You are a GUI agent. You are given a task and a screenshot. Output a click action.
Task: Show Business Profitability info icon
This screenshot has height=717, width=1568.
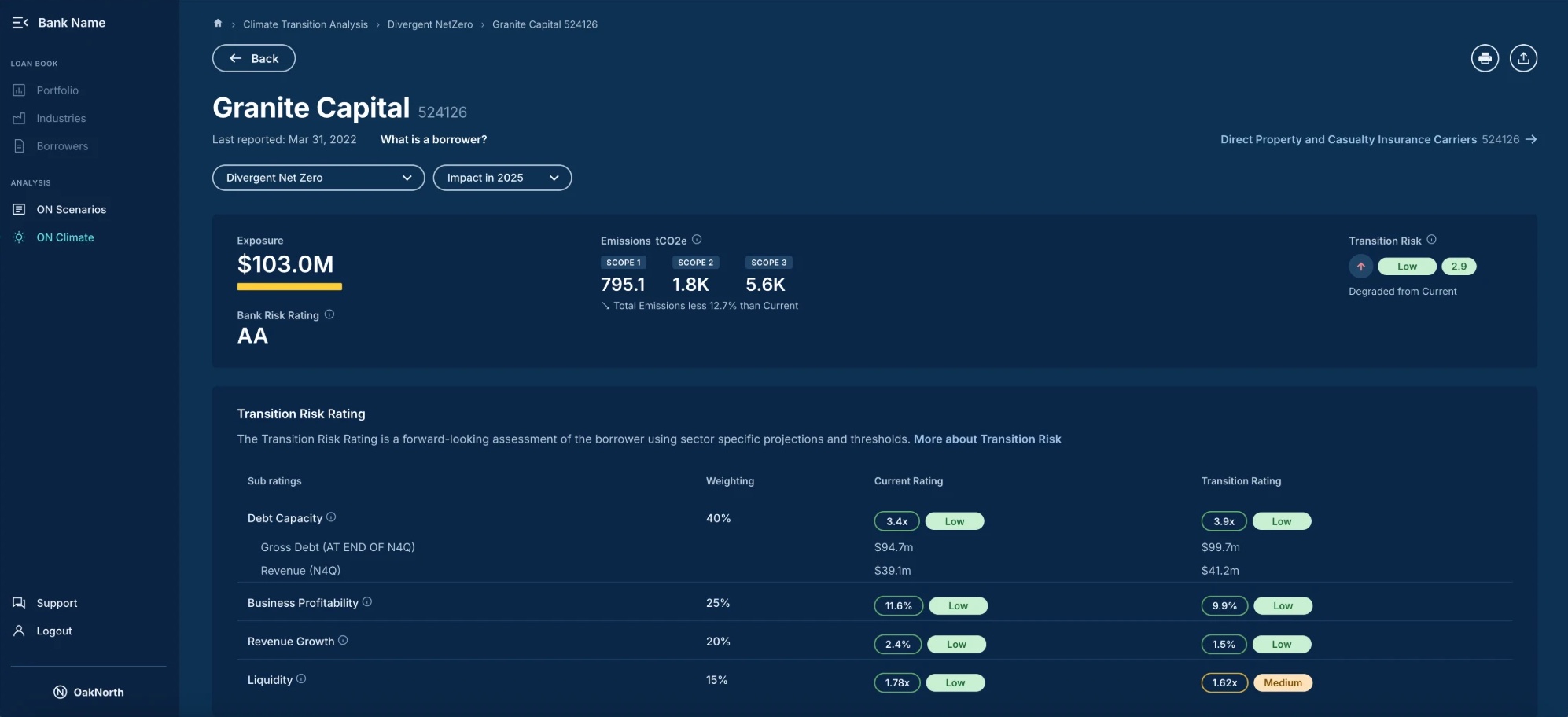click(x=367, y=602)
